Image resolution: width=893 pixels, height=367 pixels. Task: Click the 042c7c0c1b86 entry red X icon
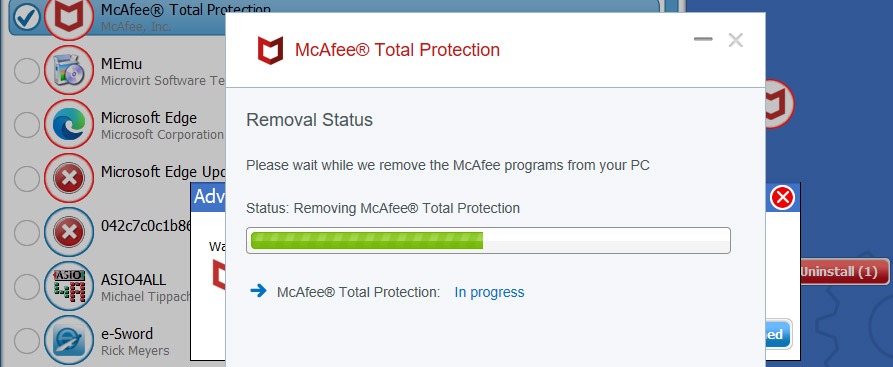tap(68, 232)
